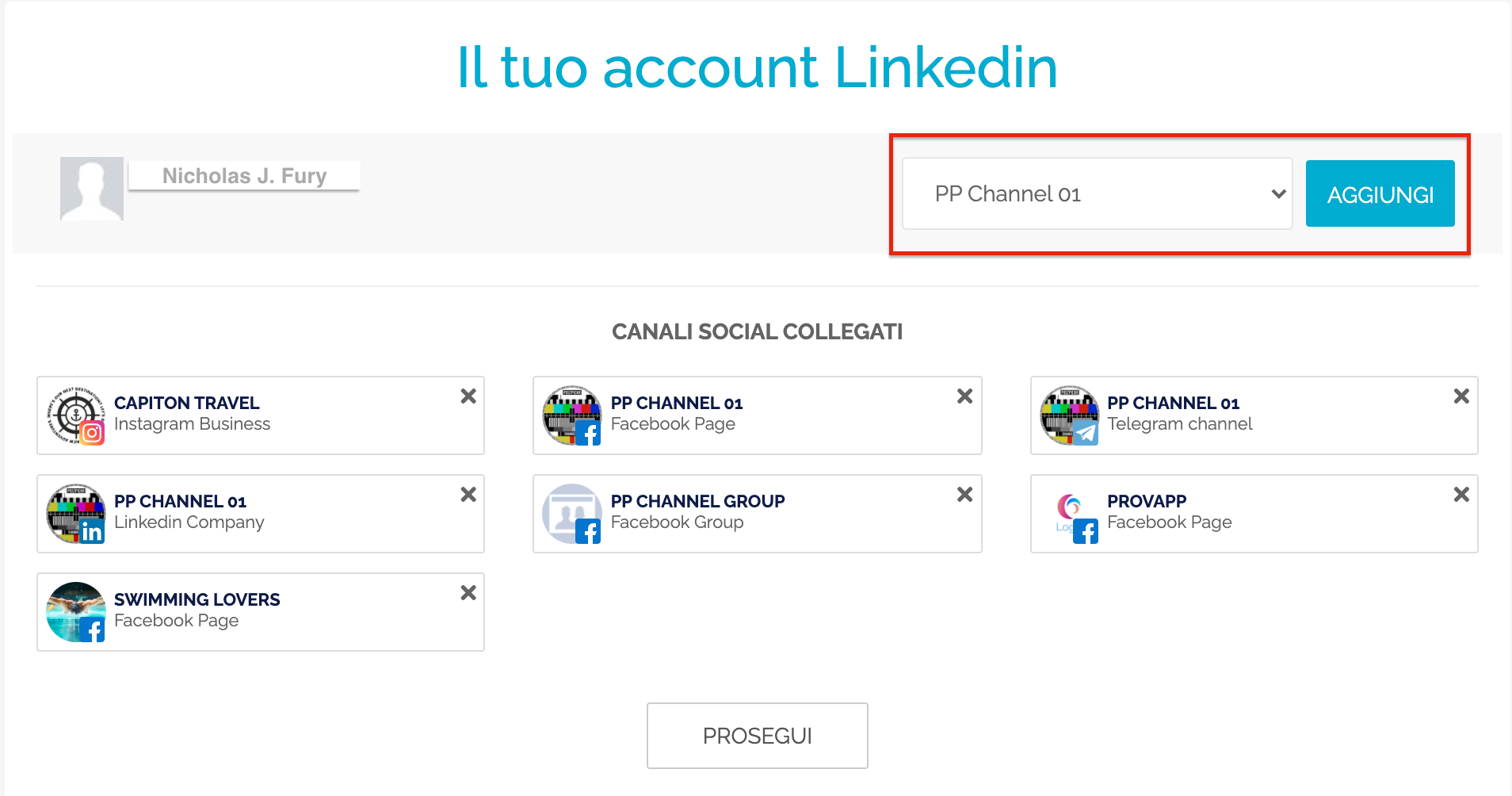Click the Swimming Lovers page thumbnail
The width and height of the screenshot is (1512, 796).
(x=76, y=612)
